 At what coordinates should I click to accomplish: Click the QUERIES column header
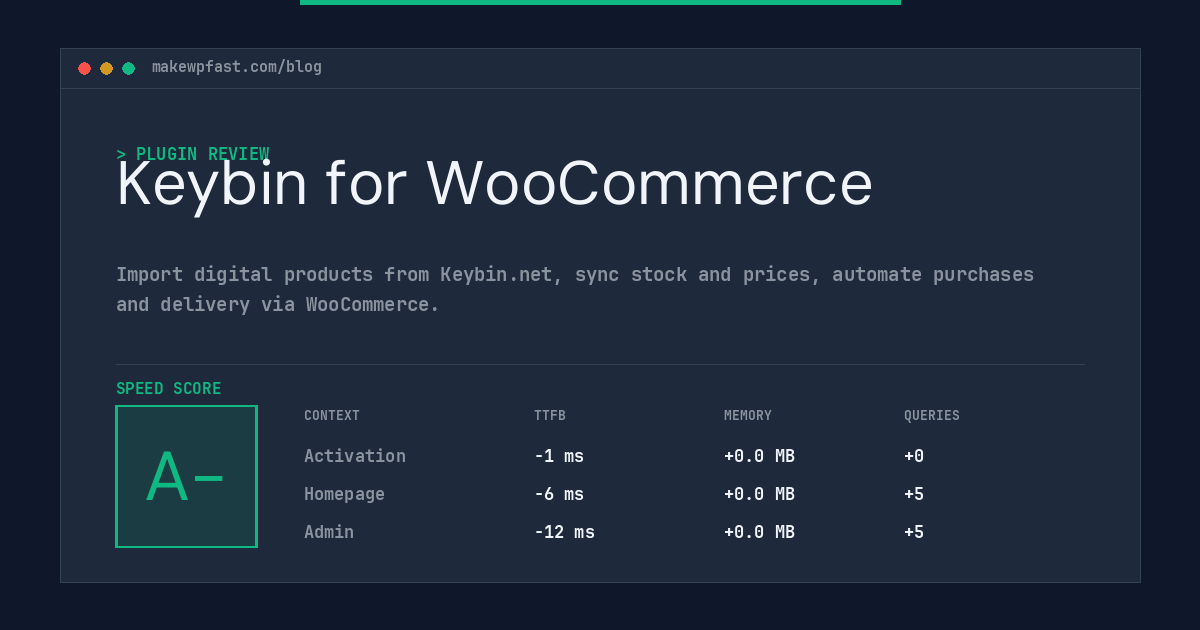[932, 416]
